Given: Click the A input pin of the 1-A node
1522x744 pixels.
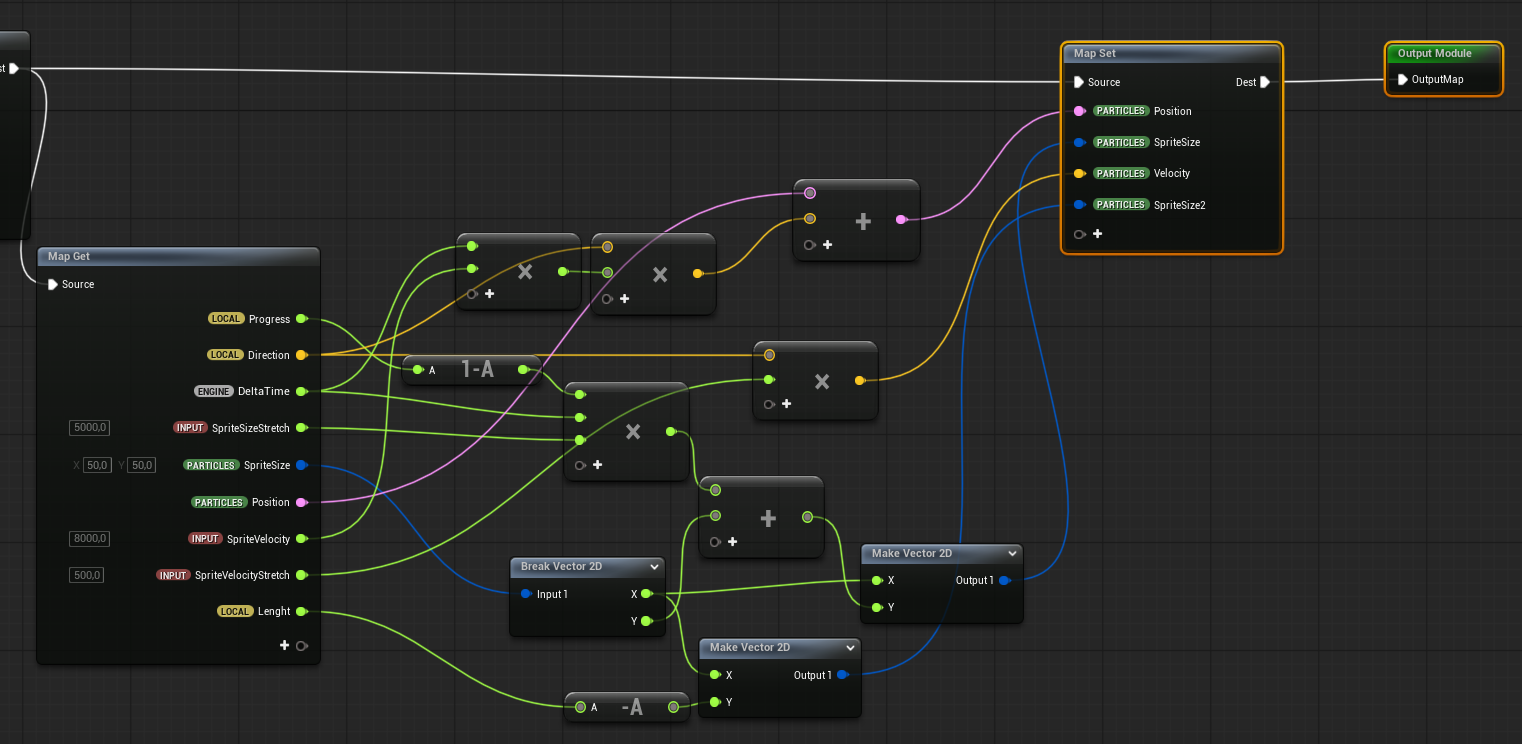Looking at the screenshot, I should click(x=418, y=370).
